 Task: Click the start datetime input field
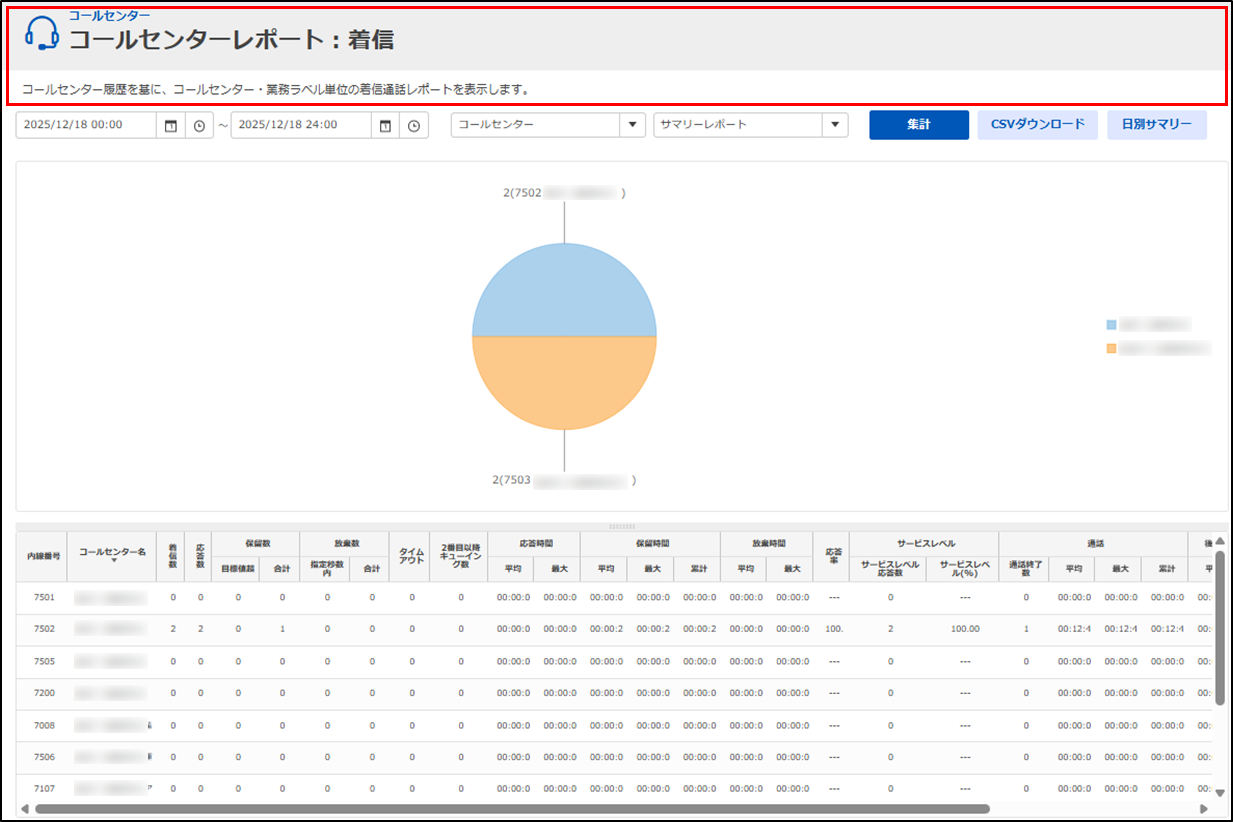pos(86,125)
